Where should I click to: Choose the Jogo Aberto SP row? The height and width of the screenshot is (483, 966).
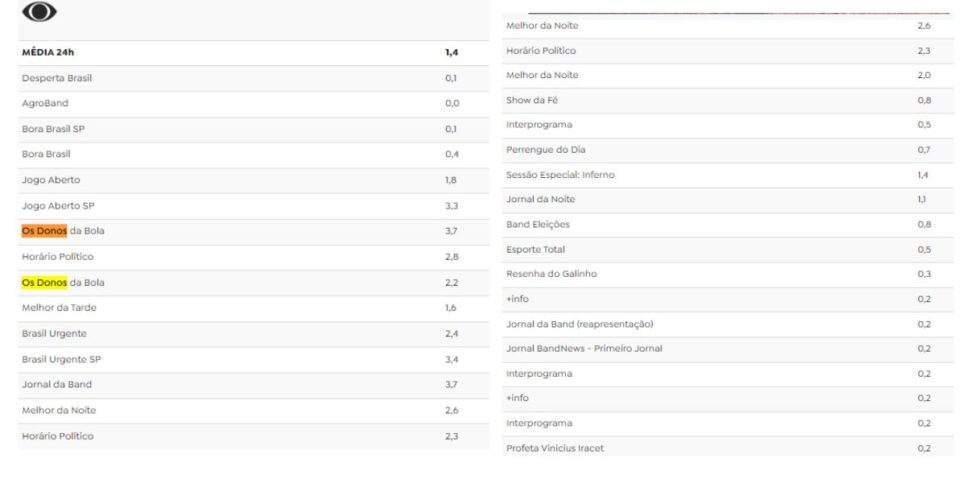pyautogui.click(x=254, y=206)
